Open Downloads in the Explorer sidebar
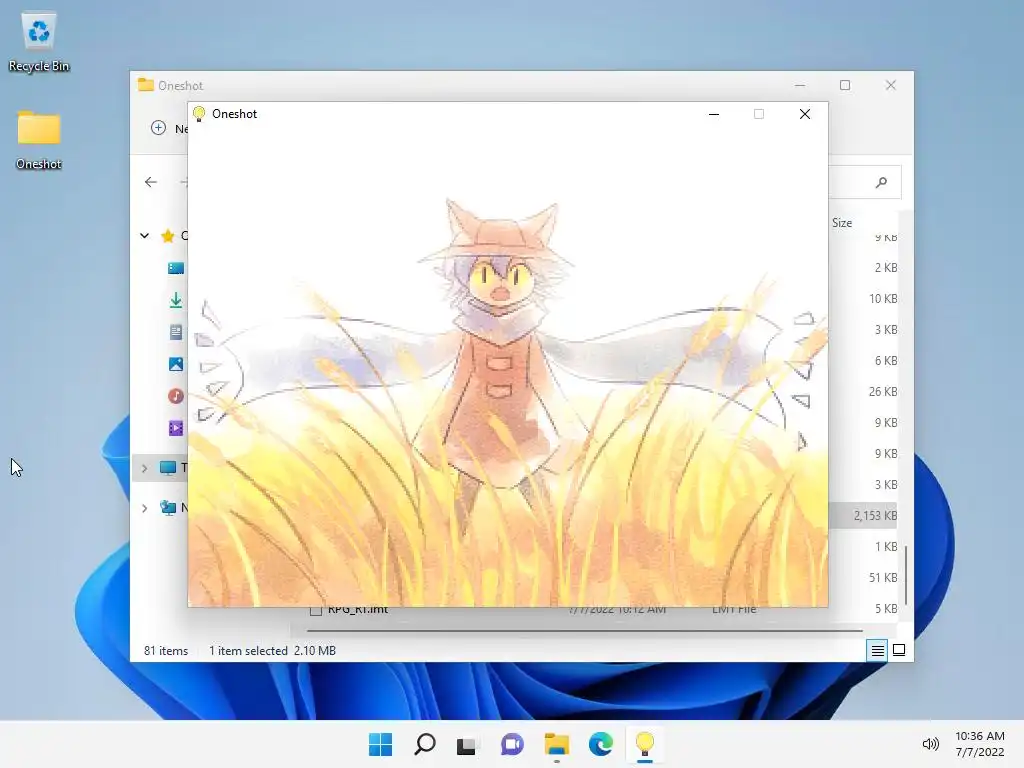The width and height of the screenshot is (1024, 768). 176,300
